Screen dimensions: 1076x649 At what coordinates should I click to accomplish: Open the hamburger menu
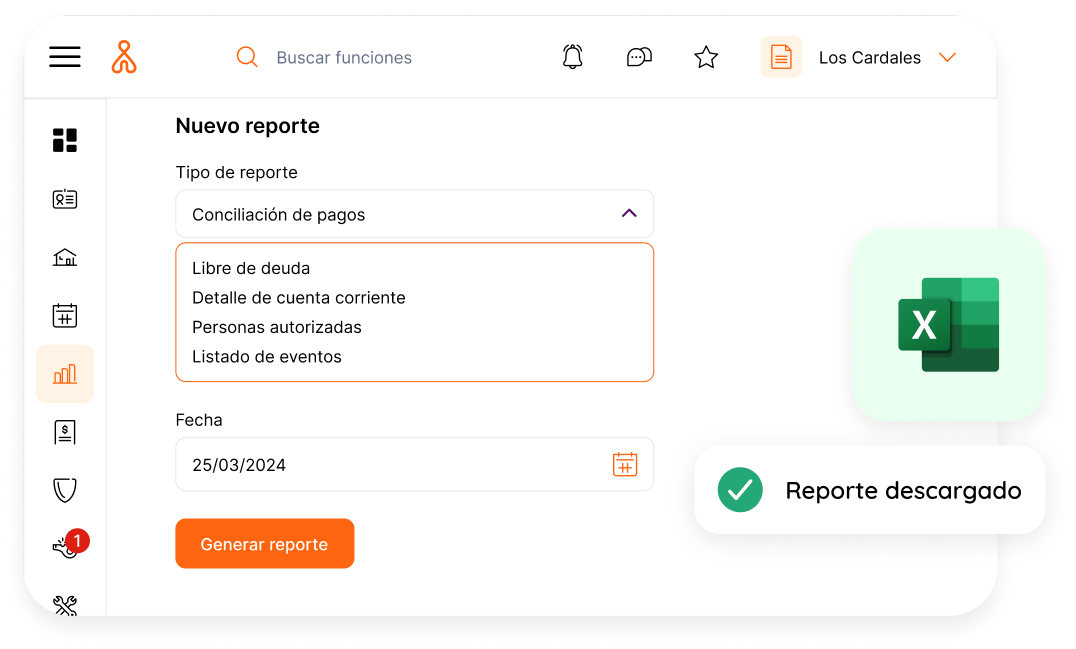[65, 57]
